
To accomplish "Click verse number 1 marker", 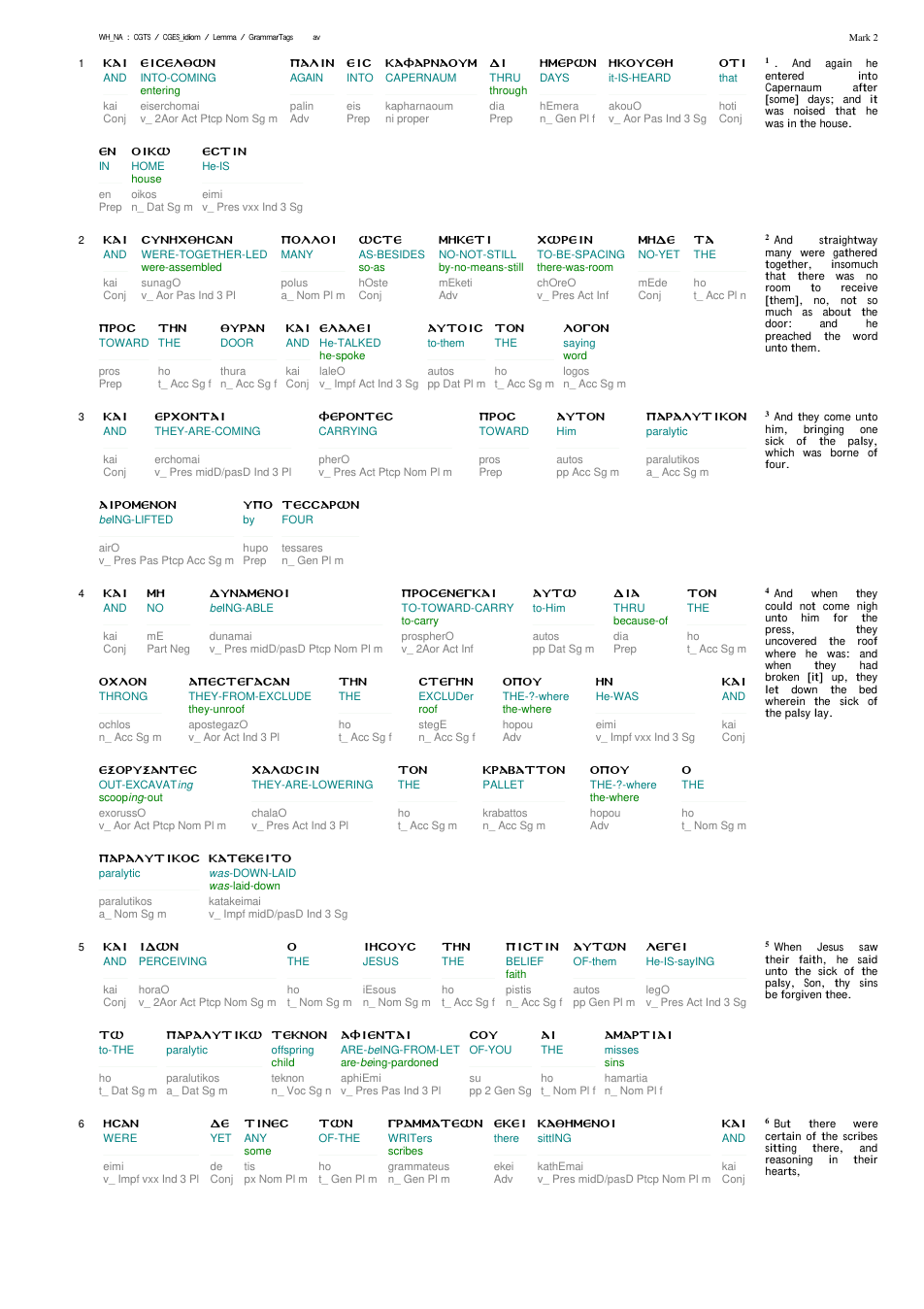I will pyautogui.click(x=82, y=63).
